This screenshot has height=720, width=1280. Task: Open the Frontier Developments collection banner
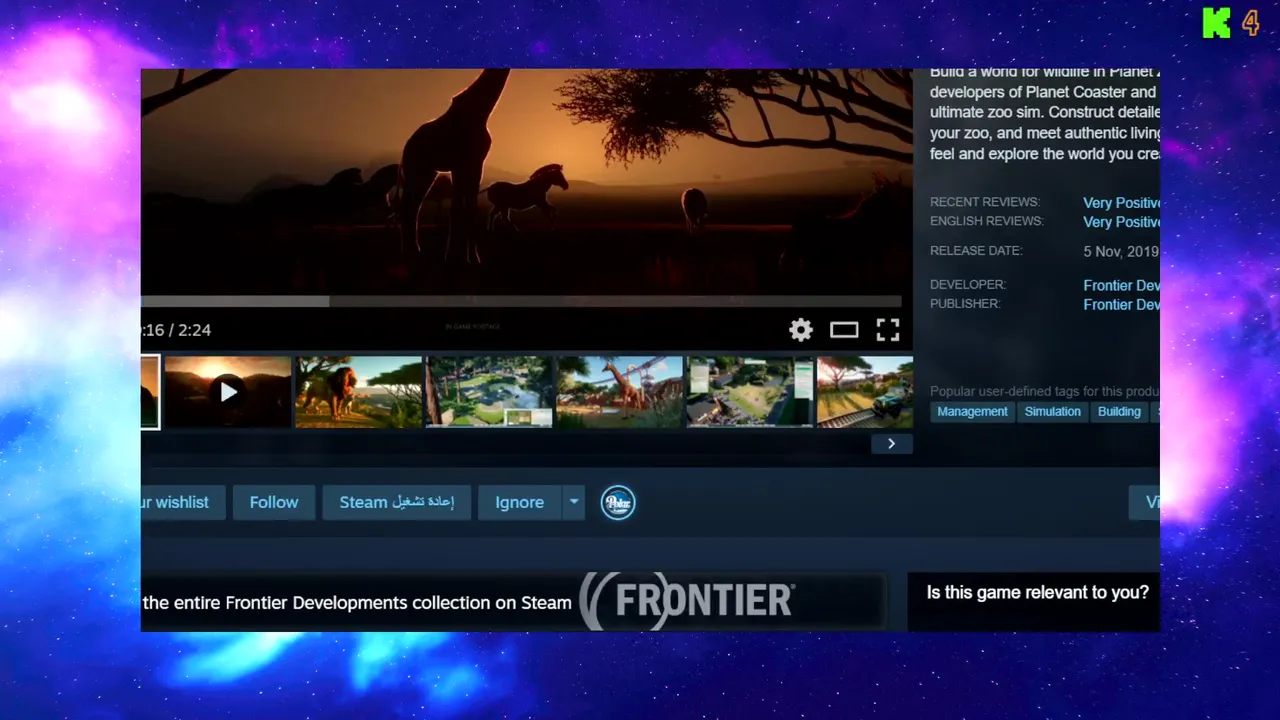point(513,602)
